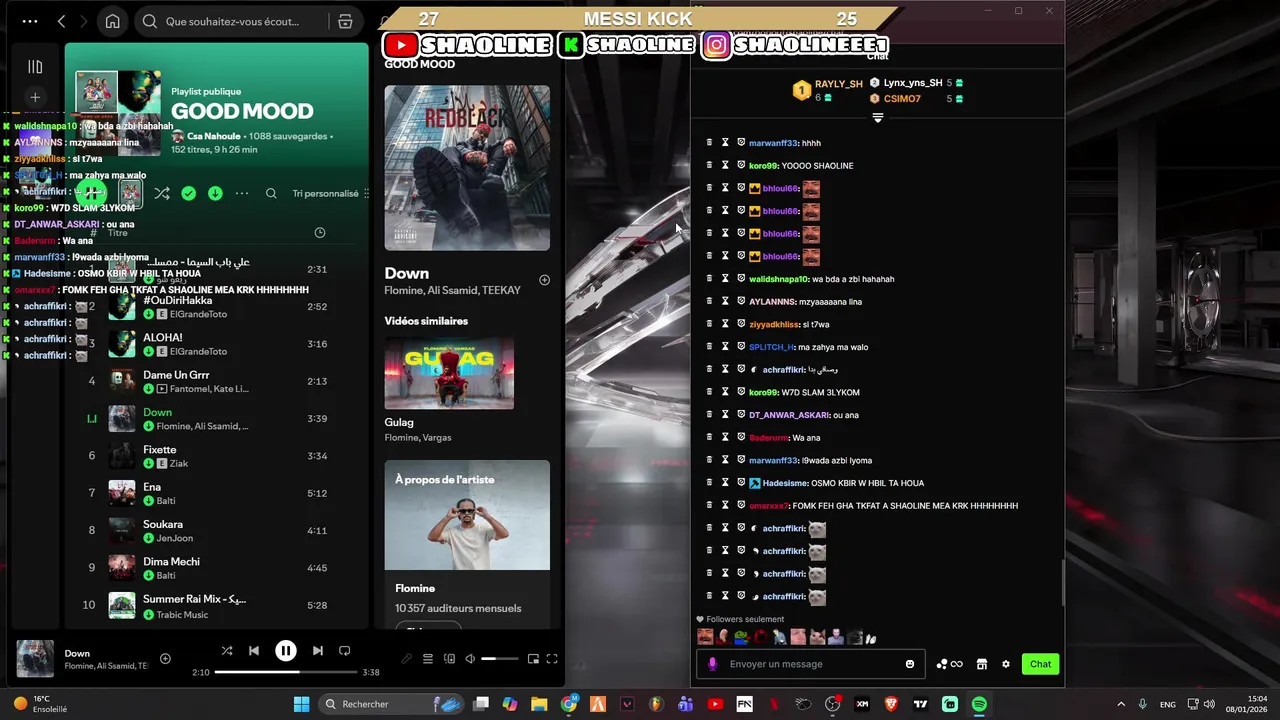Toggle shuffle in bottom player bar
Image resolution: width=1280 pixels, height=720 pixels.
pyautogui.click(x=227, y=651)
